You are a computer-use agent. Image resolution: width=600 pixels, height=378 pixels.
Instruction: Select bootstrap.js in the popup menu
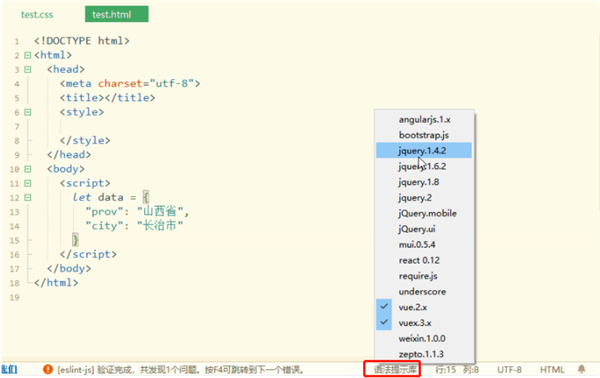tap(424, 135)
